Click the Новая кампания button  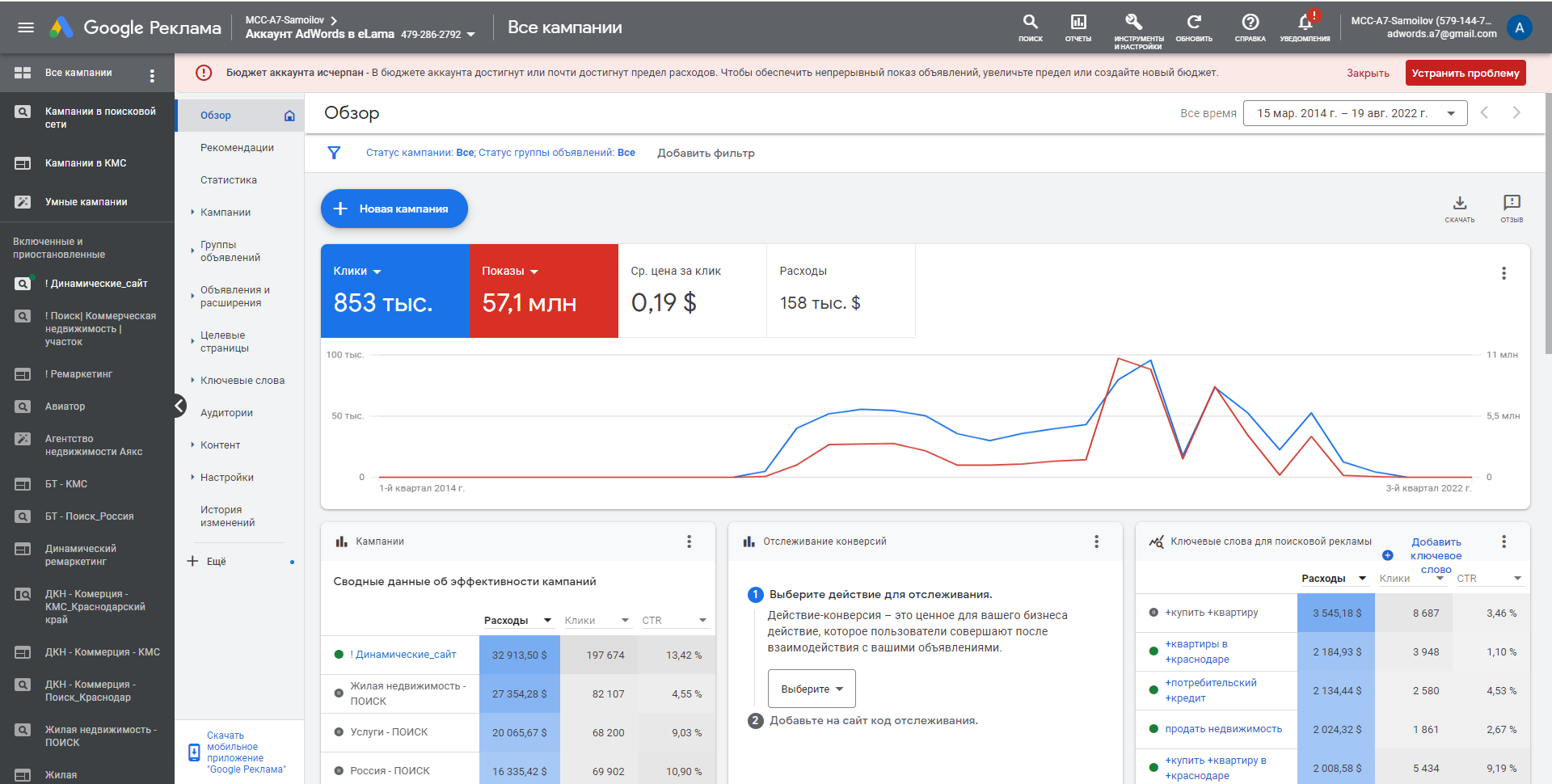click(394, 209)
